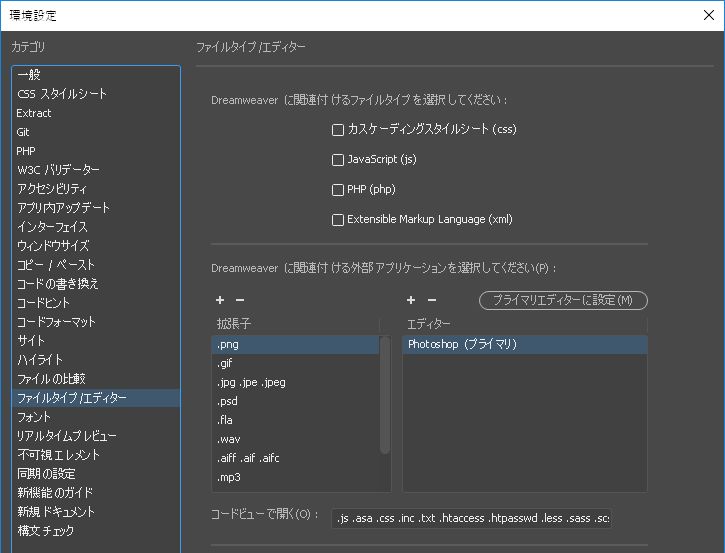Select the サイト category
This screenshot has width=725, height=553.
[x=96, y=340]
